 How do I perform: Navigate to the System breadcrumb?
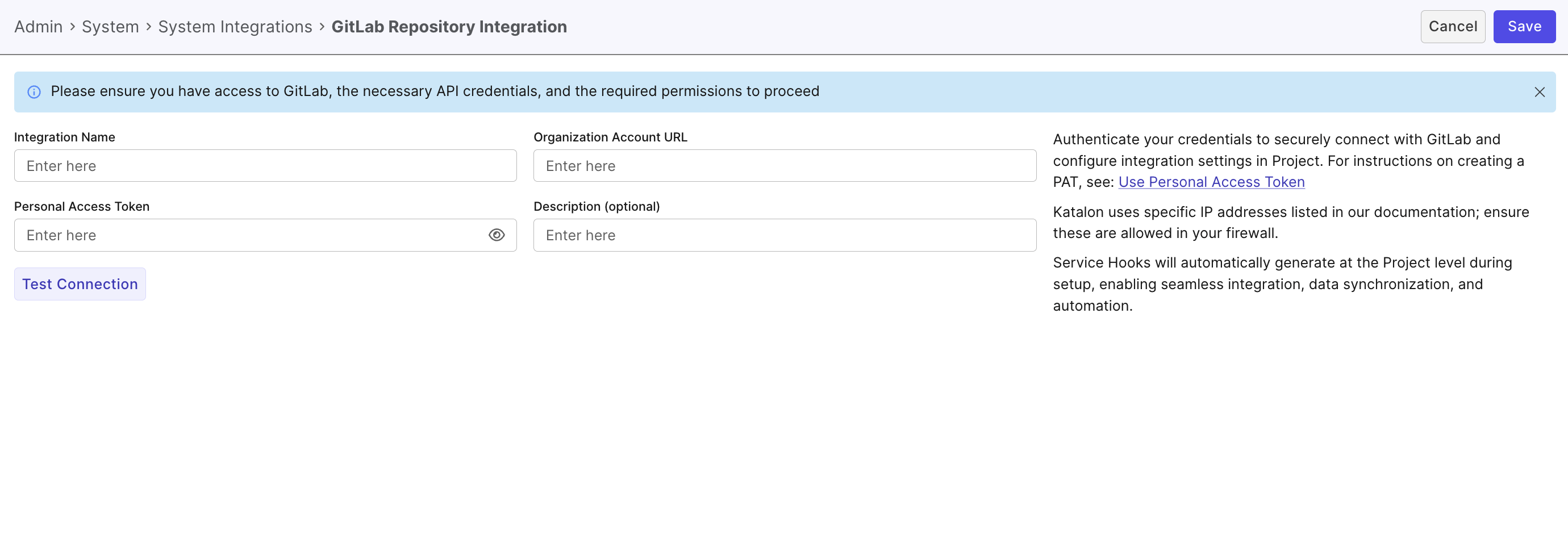coord(110,27)
